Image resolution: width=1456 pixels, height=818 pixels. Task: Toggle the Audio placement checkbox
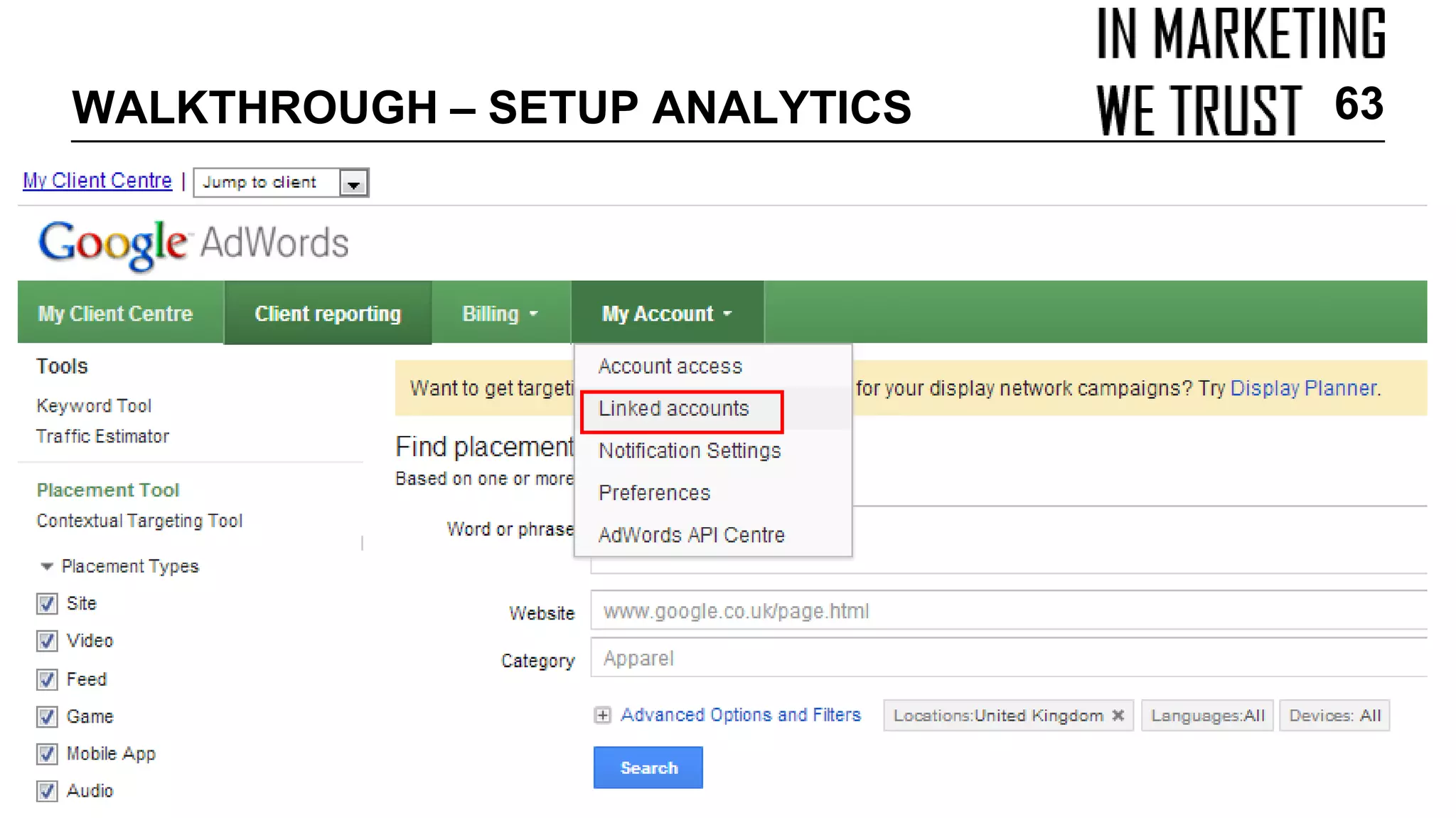click(47, 791)
